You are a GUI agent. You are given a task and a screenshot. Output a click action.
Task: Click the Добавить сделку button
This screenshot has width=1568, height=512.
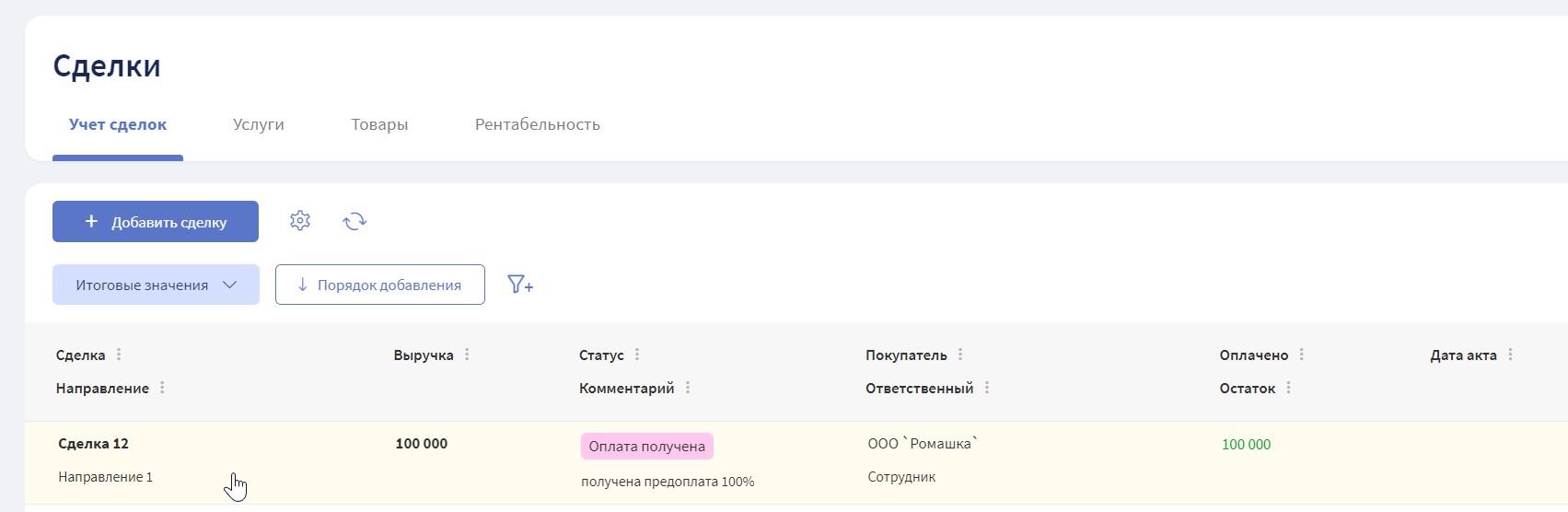coord(156,221)
